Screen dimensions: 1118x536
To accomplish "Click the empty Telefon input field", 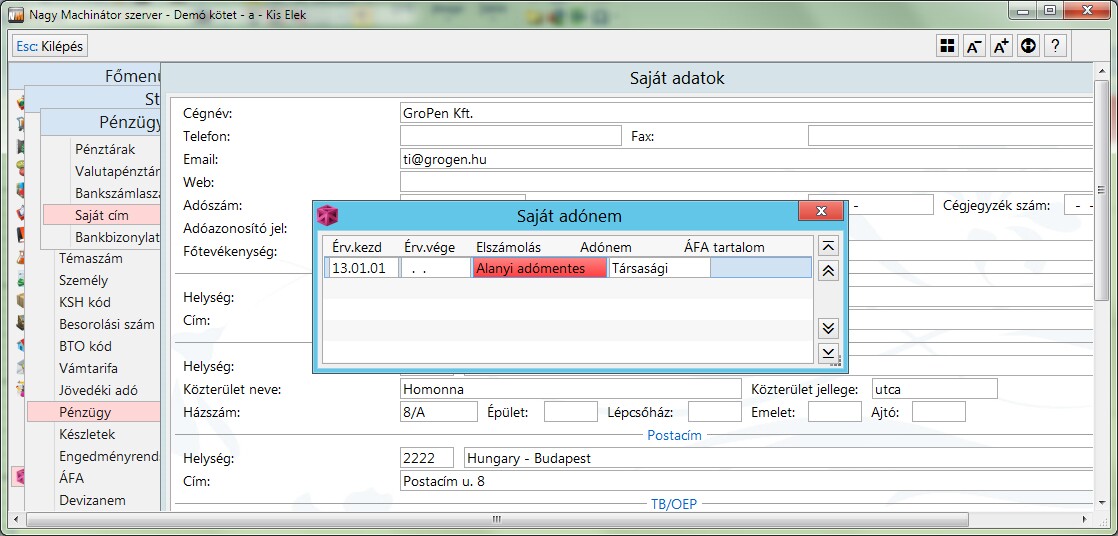I will pyautogui.click(x=511, y=135).
